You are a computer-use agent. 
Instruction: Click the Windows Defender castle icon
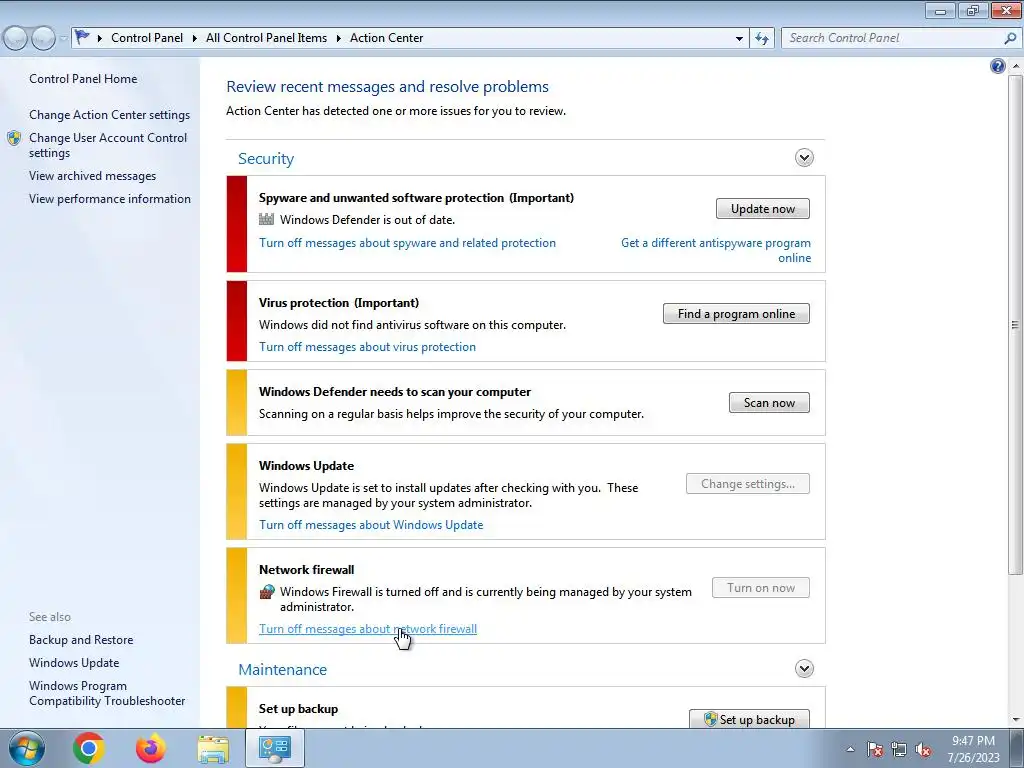pyautogui.click(x=266, y=219)
